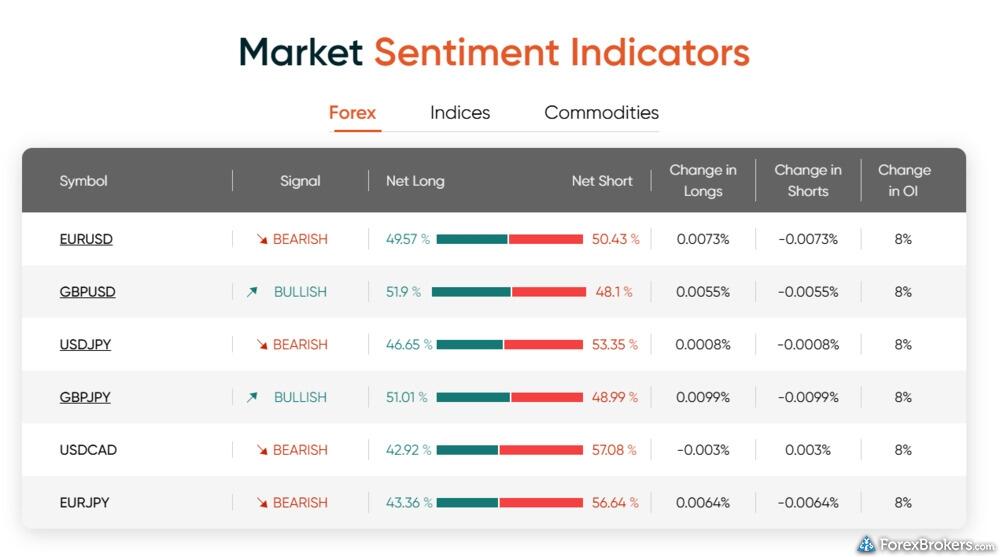
Task: Click the Symbol column header
Action: point(84,181)
